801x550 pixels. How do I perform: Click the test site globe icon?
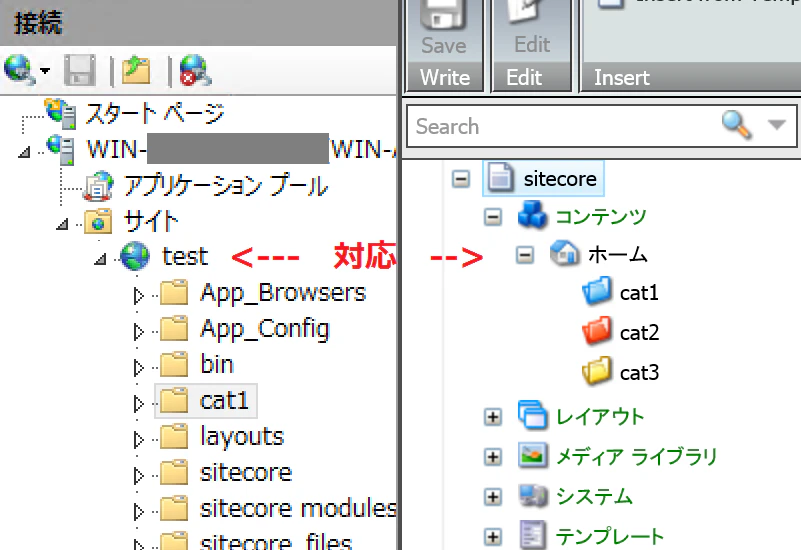coord(135,256)
